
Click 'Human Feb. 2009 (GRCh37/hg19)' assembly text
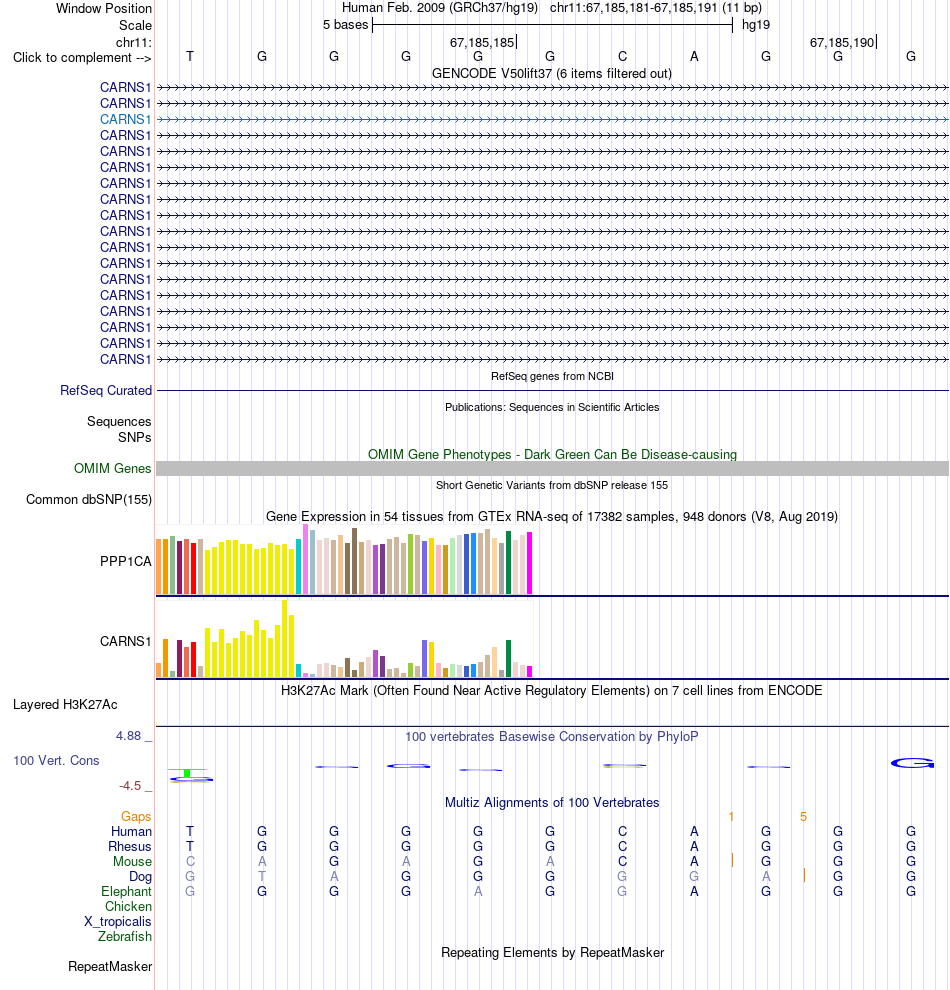coord(440,8)
